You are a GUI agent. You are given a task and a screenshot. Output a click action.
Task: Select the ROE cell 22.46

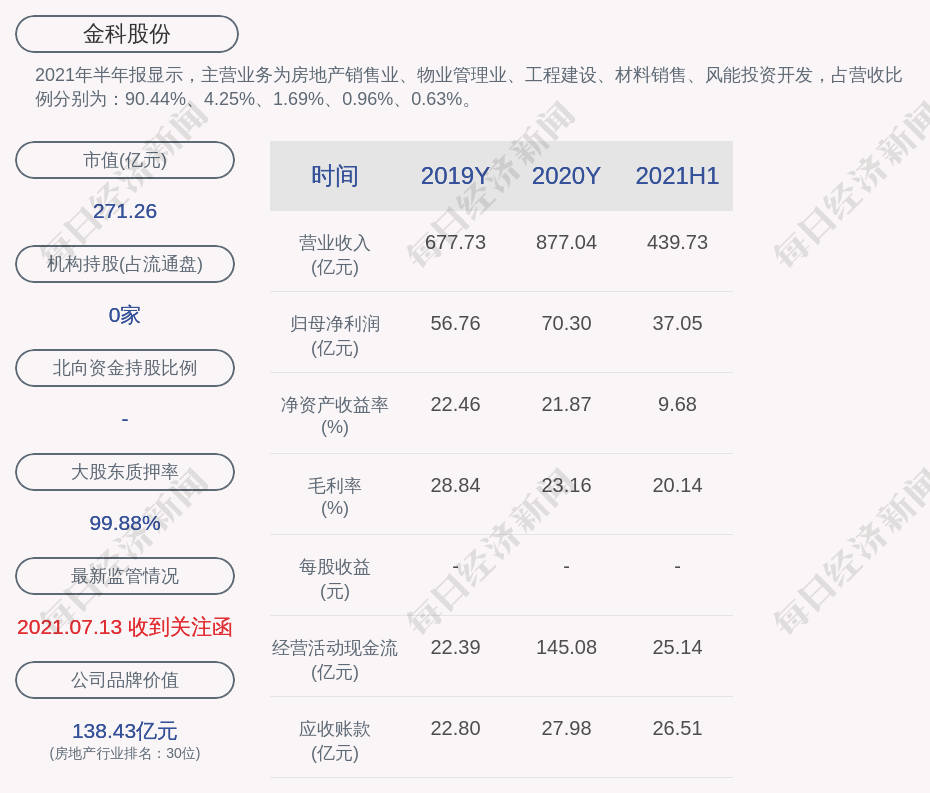(456, 405)
